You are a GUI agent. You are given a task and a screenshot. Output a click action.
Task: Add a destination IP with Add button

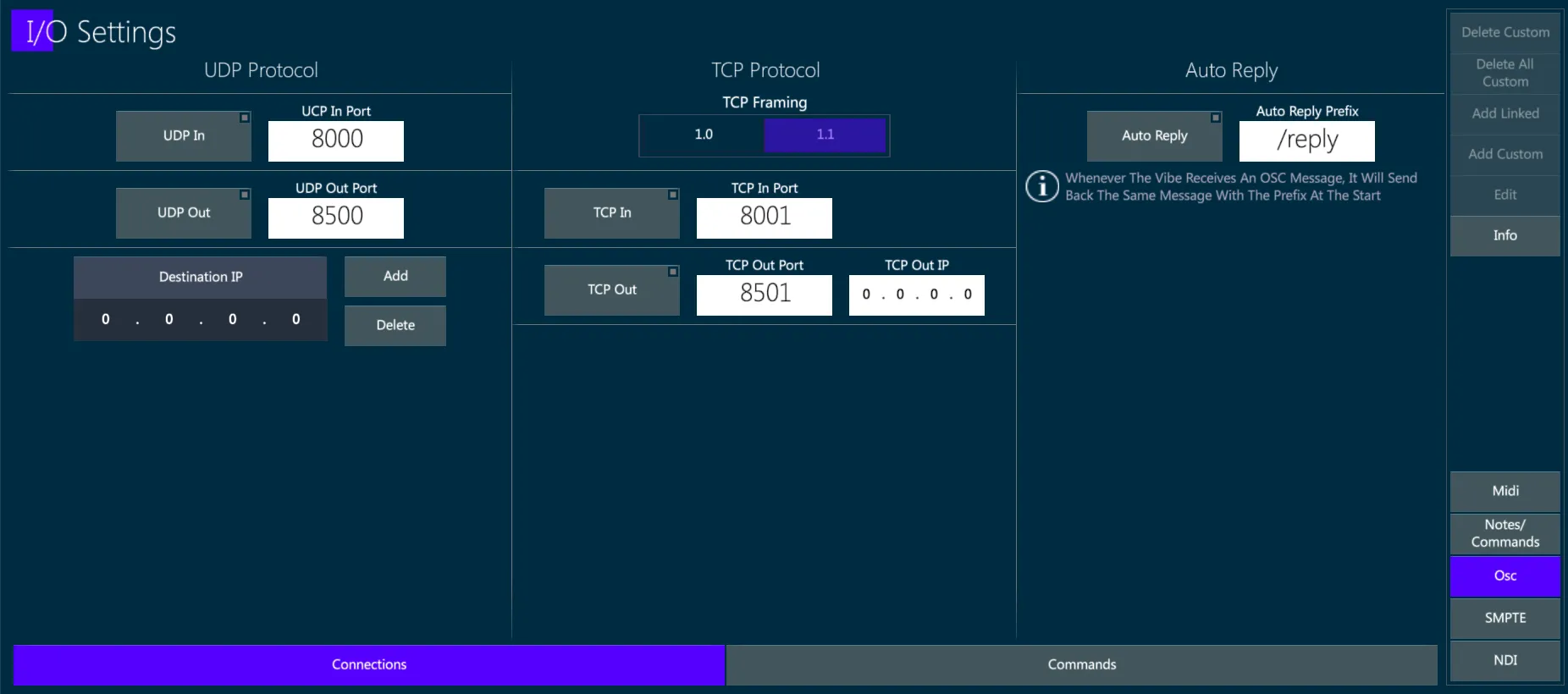pyautogui.click(x=395, y=276)
